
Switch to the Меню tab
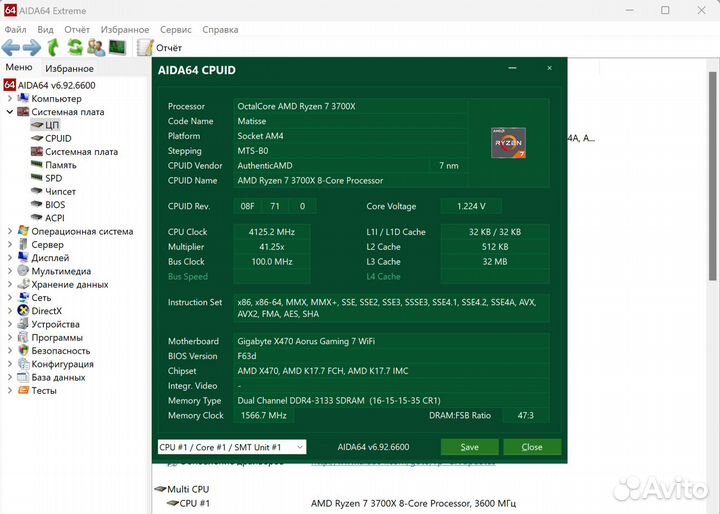tap(19, 67)
